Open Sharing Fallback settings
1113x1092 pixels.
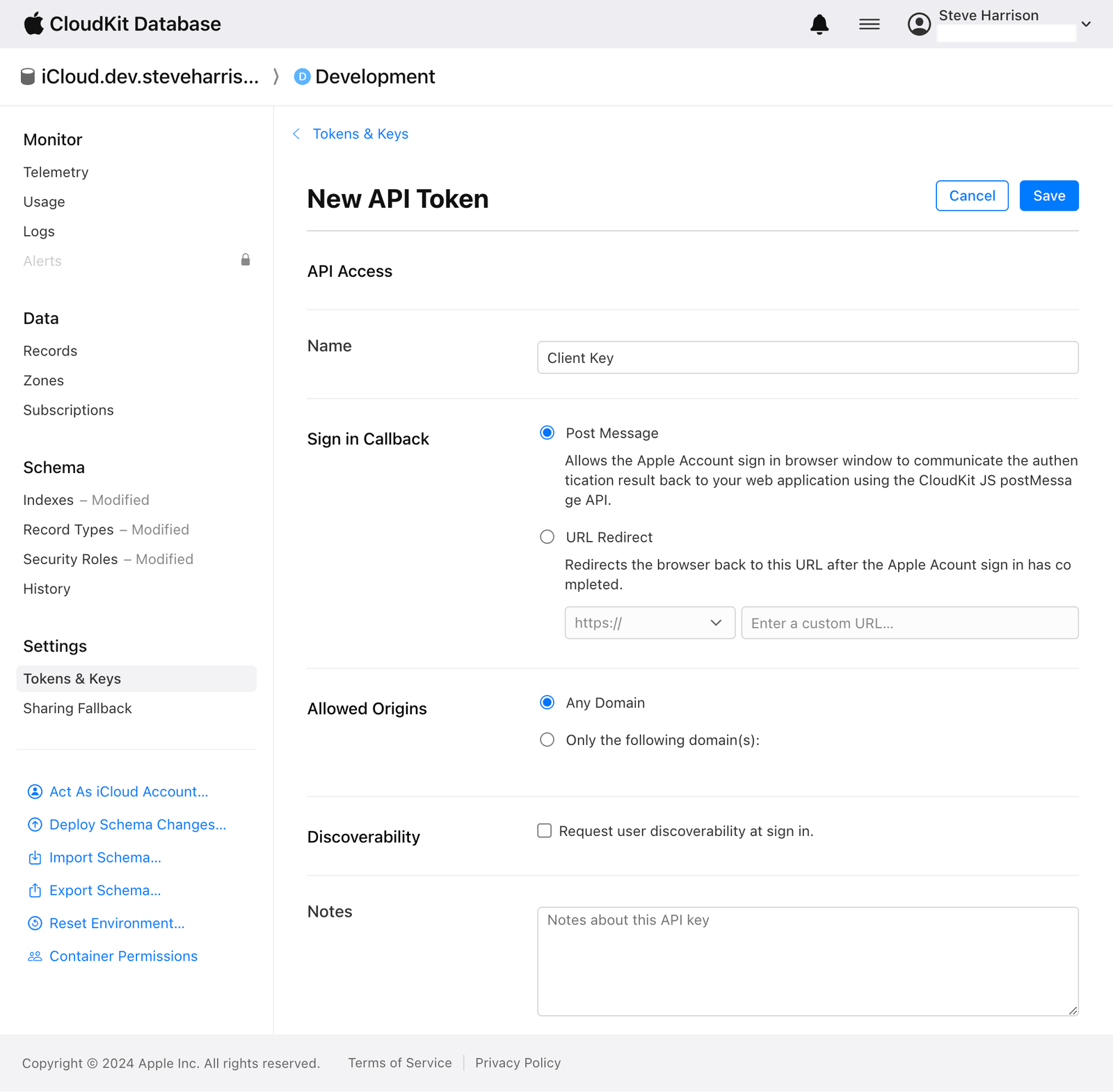[77, 708]
